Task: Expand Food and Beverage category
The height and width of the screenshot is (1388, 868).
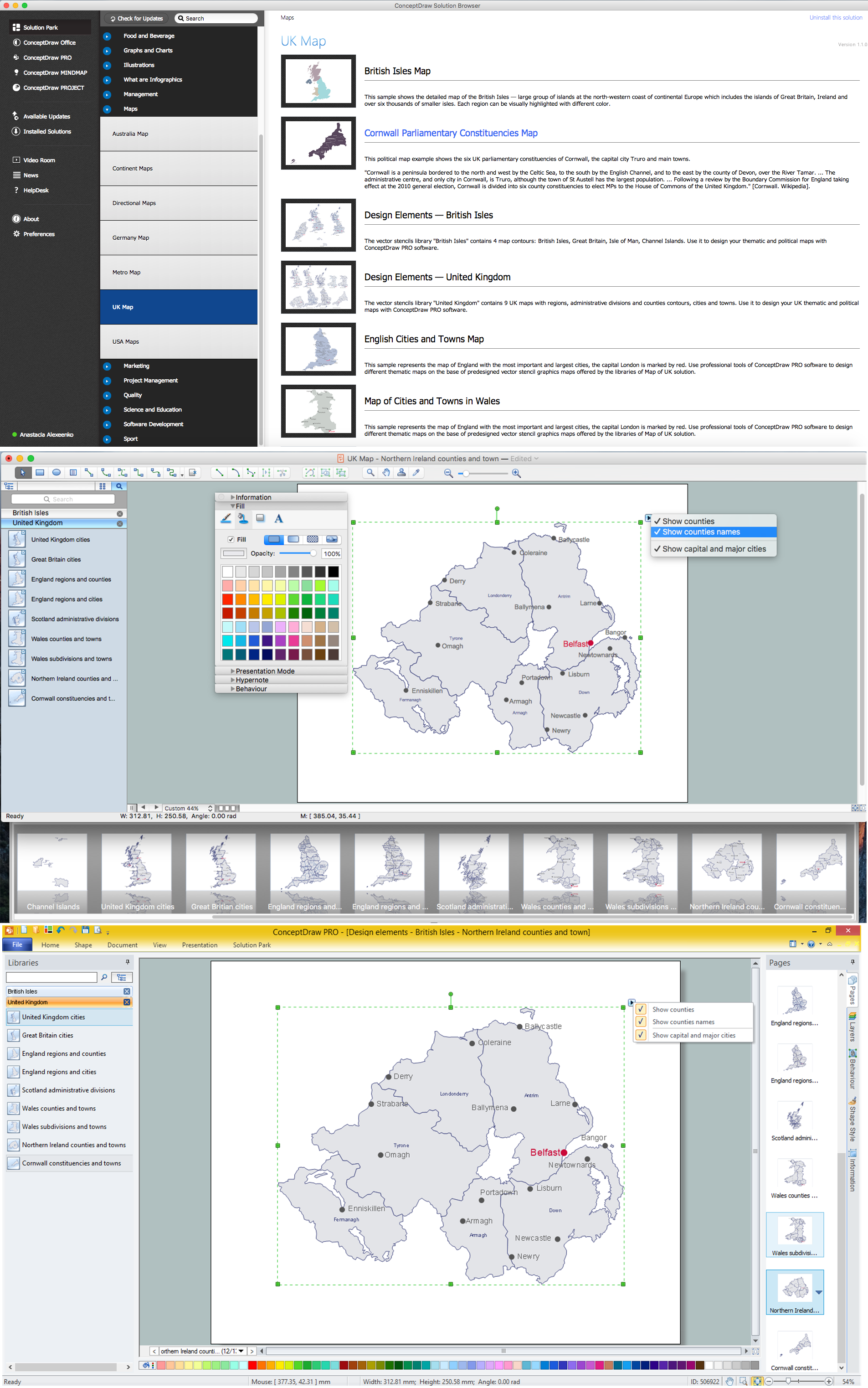Action: tap(107, 36)
